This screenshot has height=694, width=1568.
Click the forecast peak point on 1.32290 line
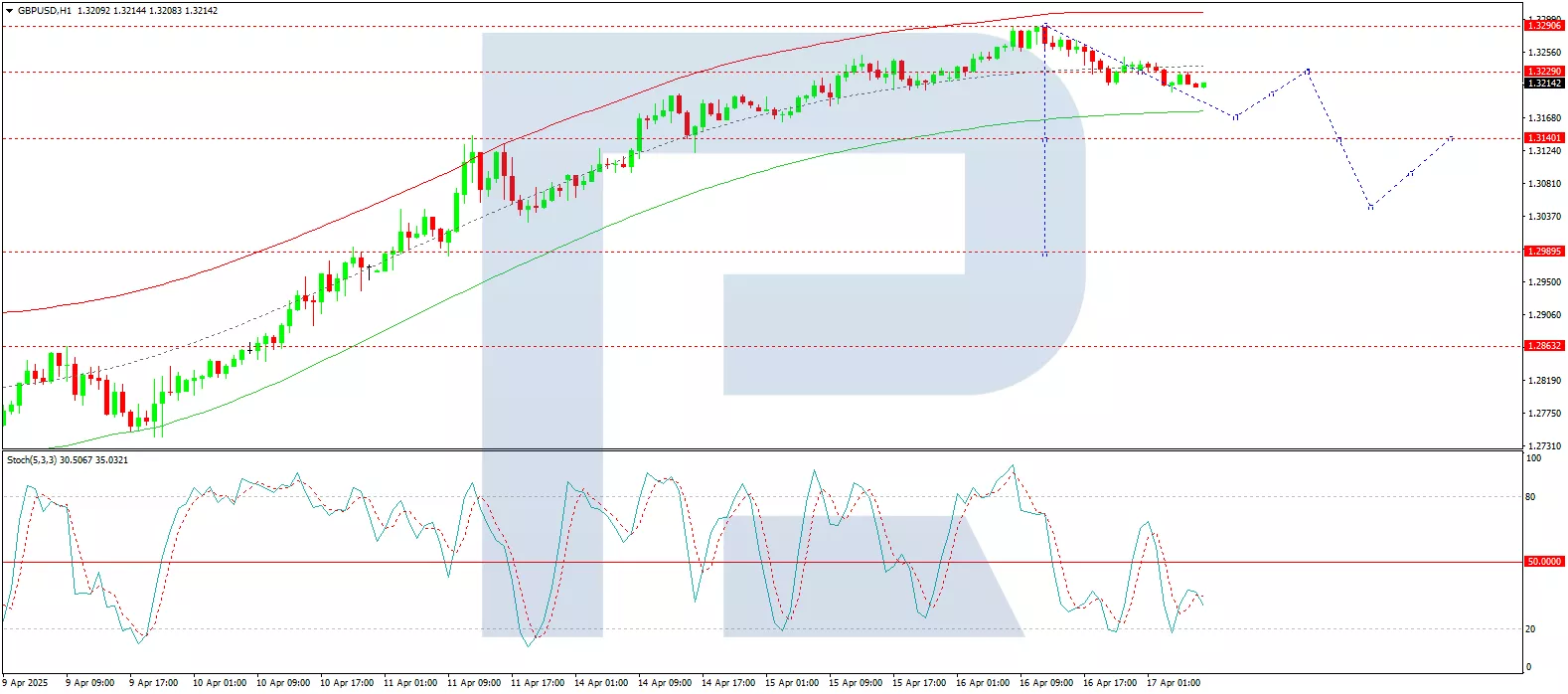click(x=1308, y=72)
